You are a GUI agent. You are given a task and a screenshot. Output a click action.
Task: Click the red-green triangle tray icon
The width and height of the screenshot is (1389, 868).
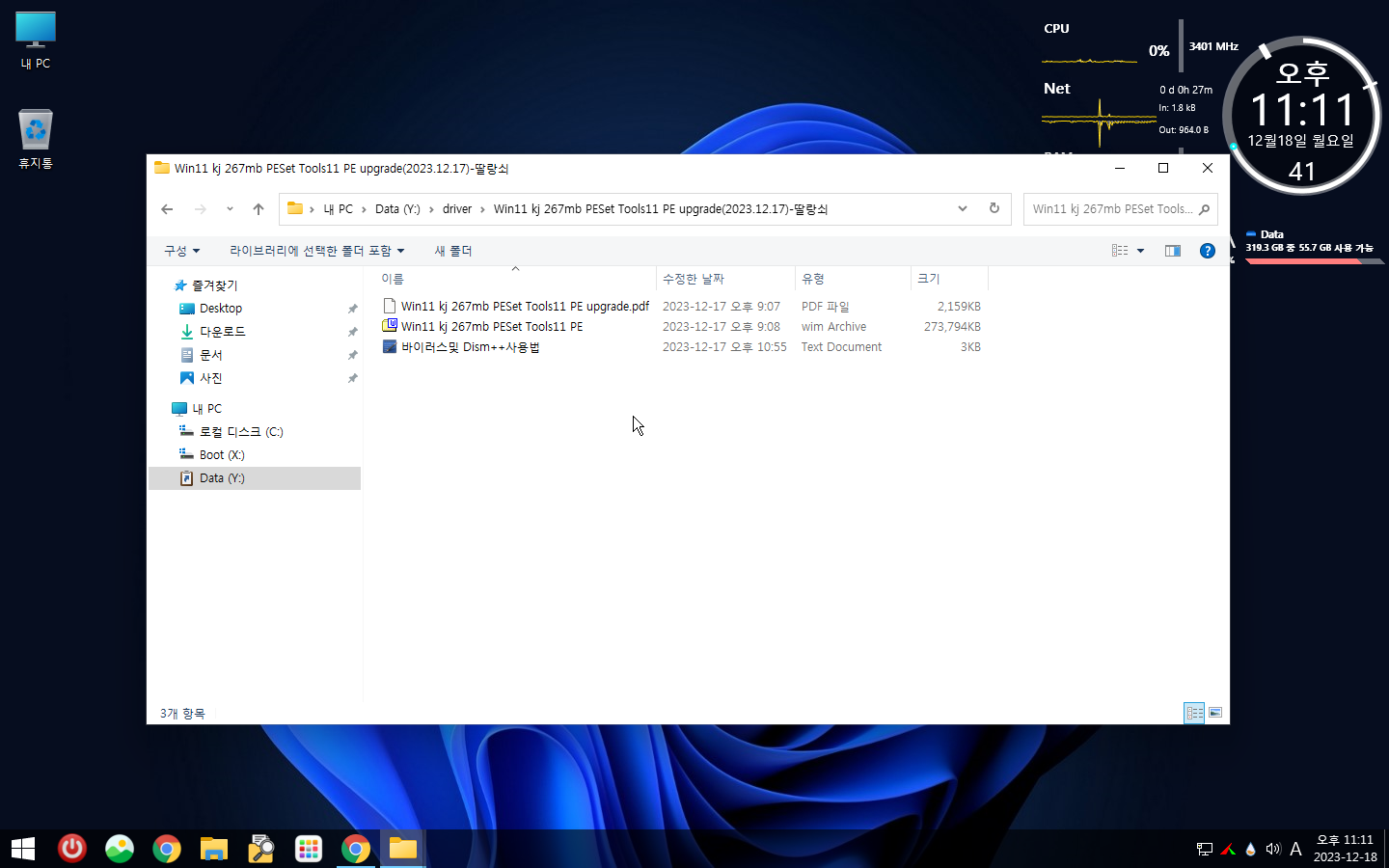pyautogui.click(x=1228, y=850)
